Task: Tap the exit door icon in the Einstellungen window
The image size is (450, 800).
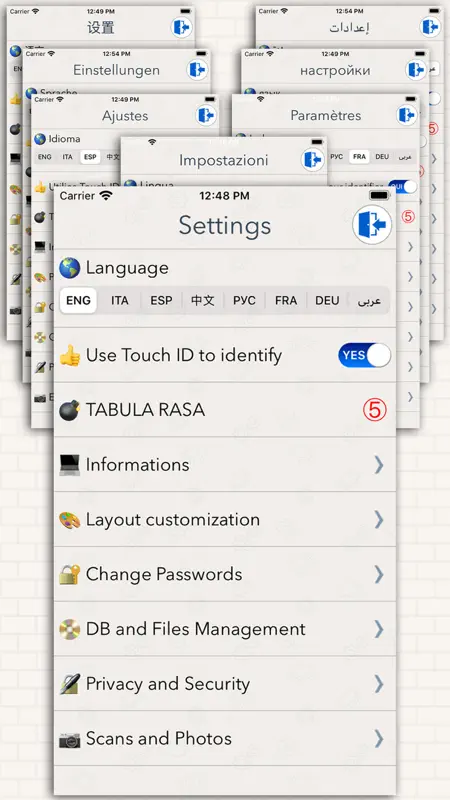Action: pos(198,69)
